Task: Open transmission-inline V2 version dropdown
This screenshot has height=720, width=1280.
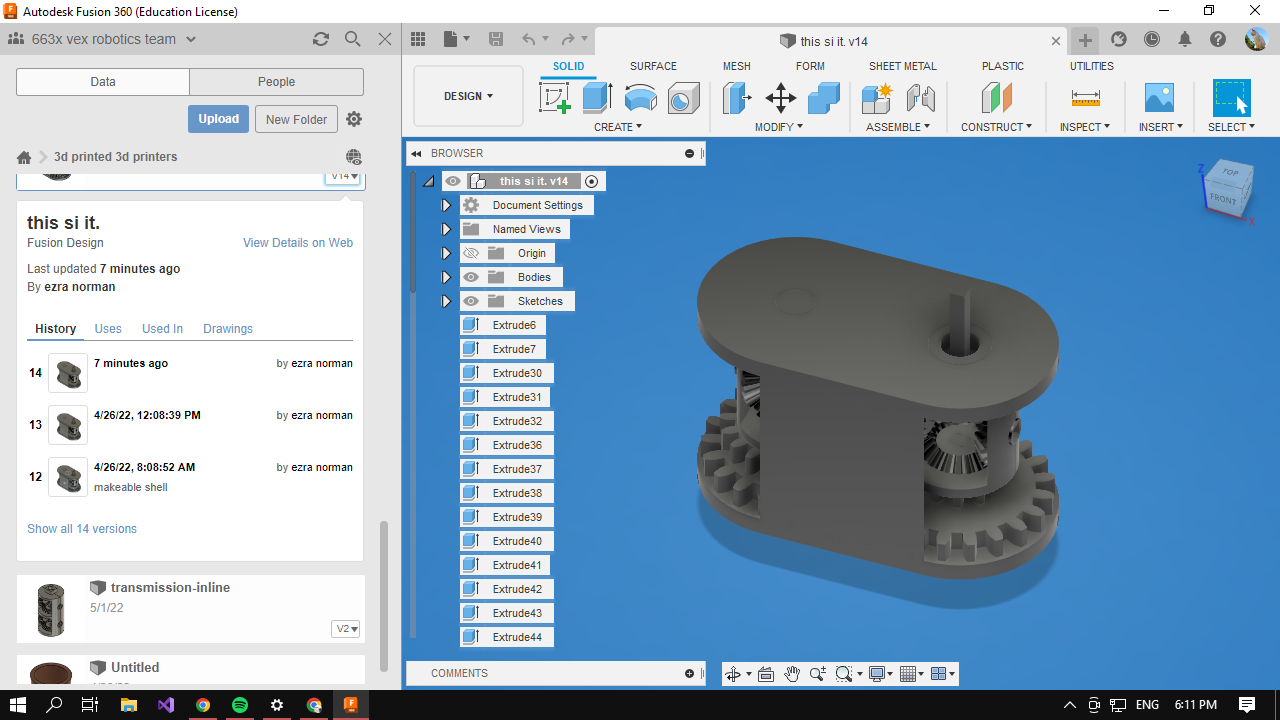Action: point(346,629)
